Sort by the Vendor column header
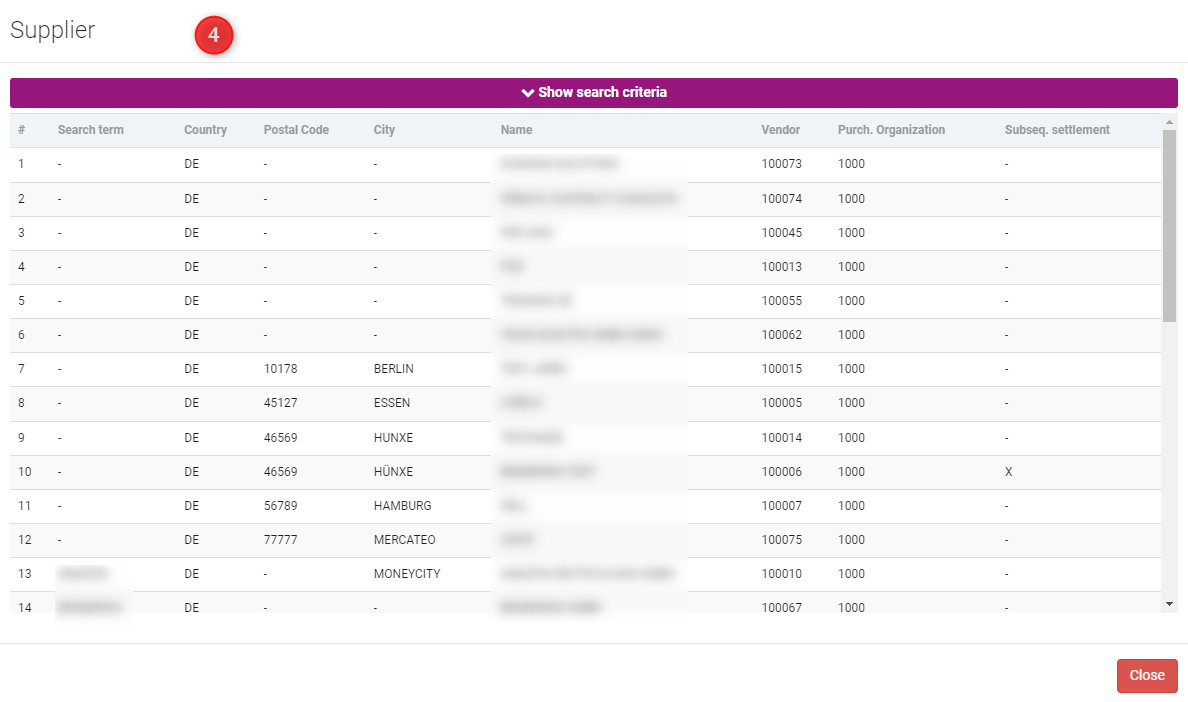The image size is (1188, 702). (x=781, y=130)
